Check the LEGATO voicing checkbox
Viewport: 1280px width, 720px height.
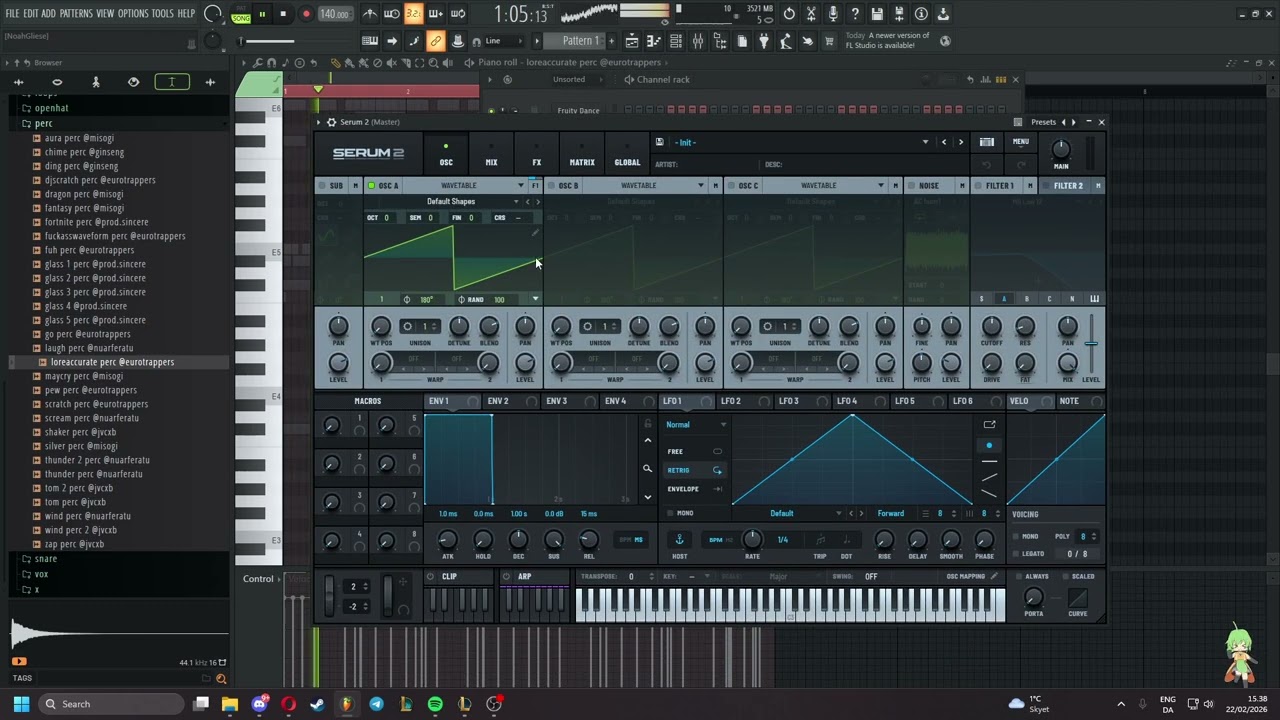pos(1016,553)
